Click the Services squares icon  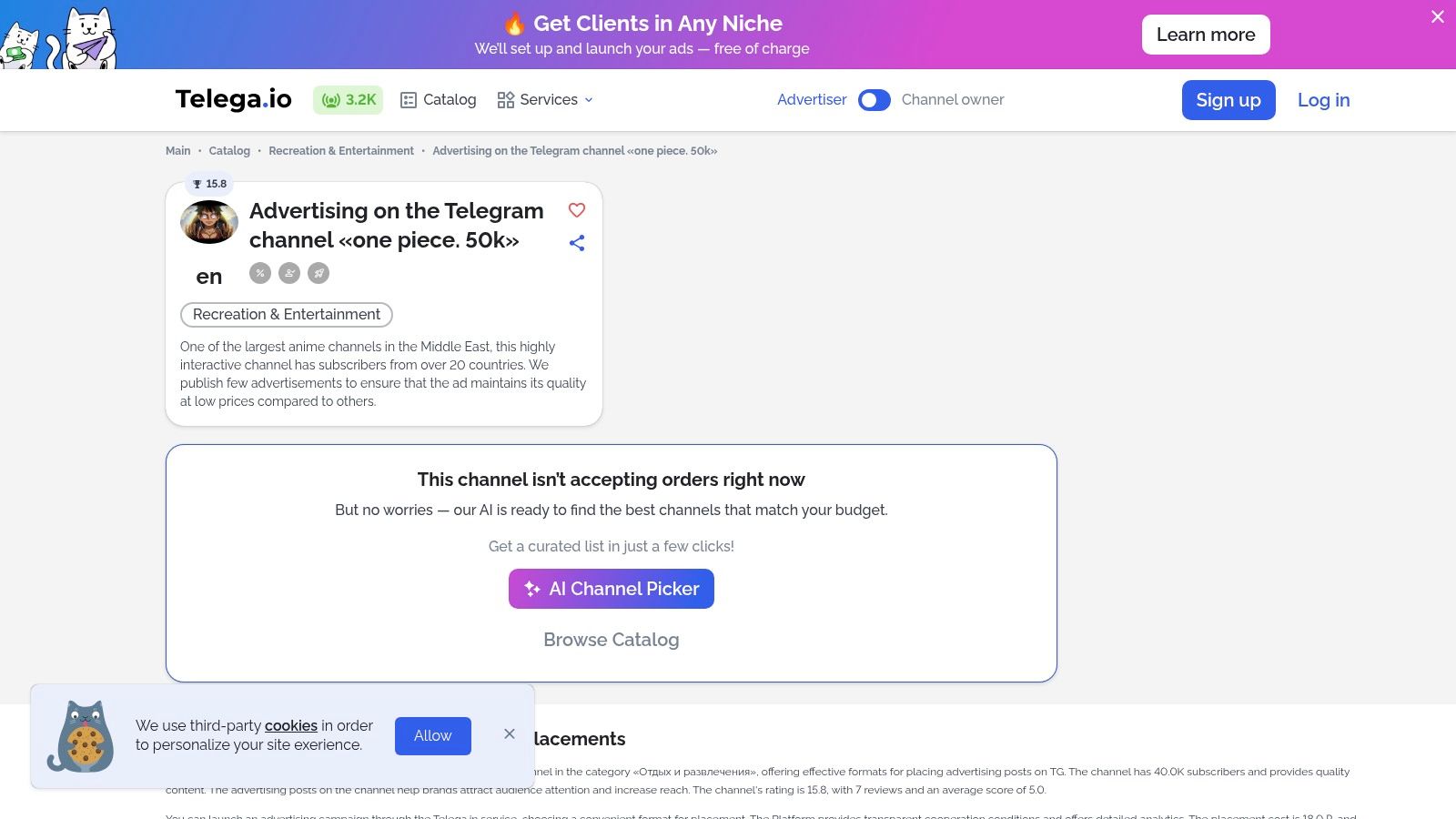tap(506, 100)
